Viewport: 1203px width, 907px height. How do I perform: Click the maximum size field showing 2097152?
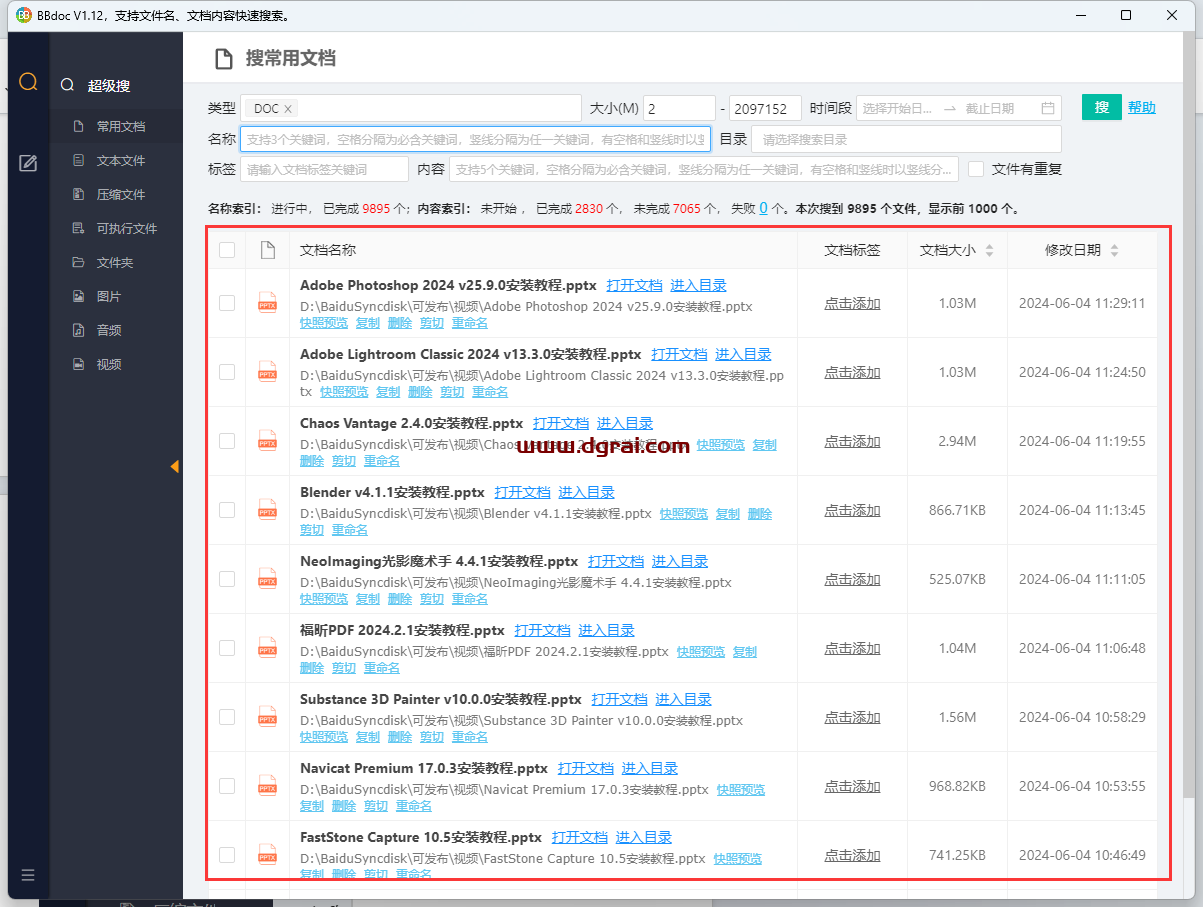pyautogui.click(x=765, y=108)
